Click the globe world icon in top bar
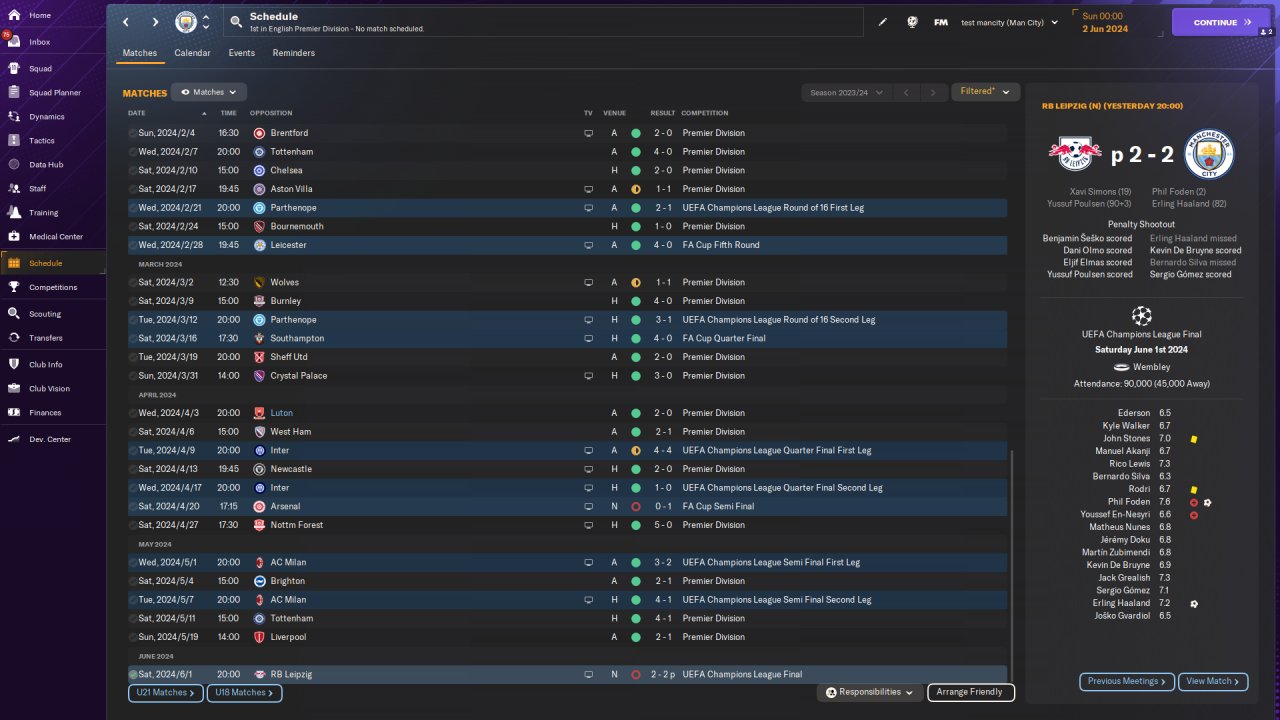This screenshot has width=1280, height=720. click(912, 22)
